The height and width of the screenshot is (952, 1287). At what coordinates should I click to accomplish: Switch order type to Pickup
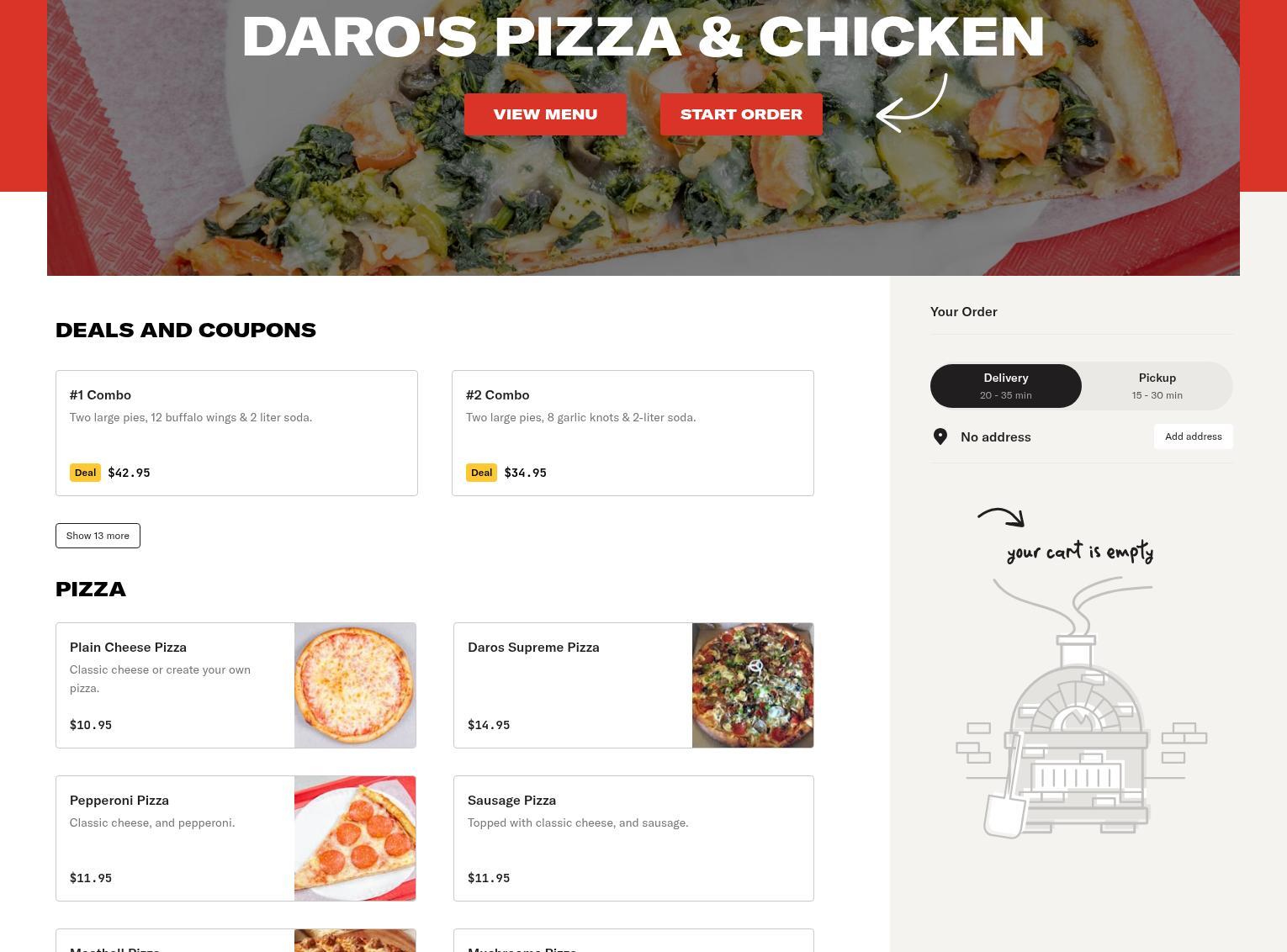1157,386
